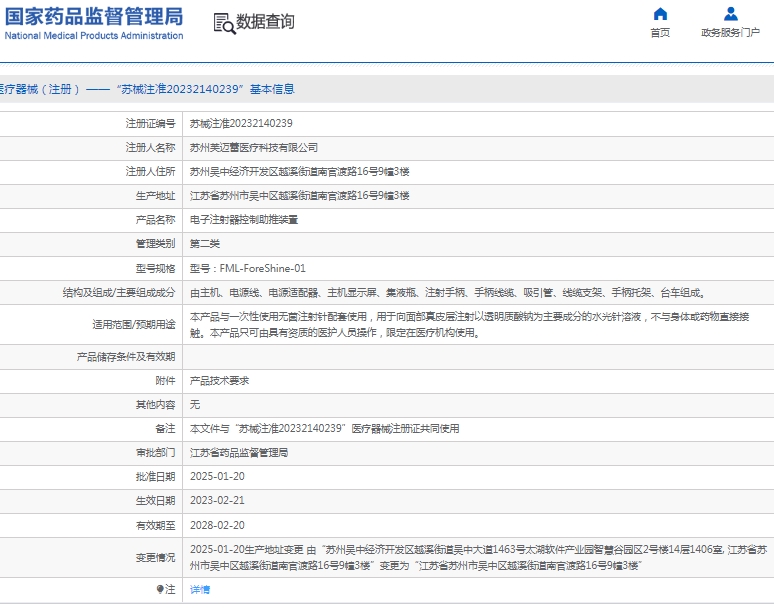Click the 产品名称 field label
Image resolution: width=774 pixels, height=611 pixels.
click(155, 220)
